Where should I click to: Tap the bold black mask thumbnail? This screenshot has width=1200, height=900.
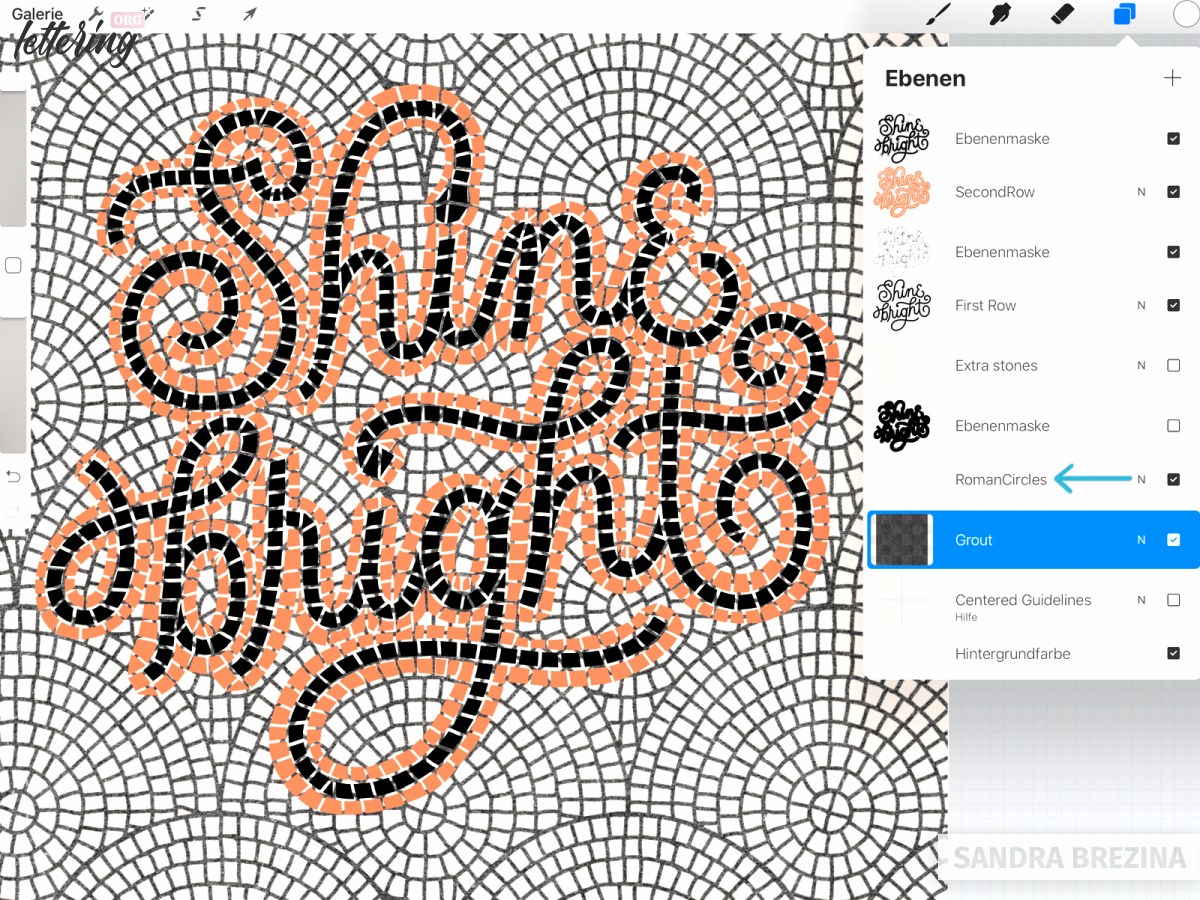[902, 426]
